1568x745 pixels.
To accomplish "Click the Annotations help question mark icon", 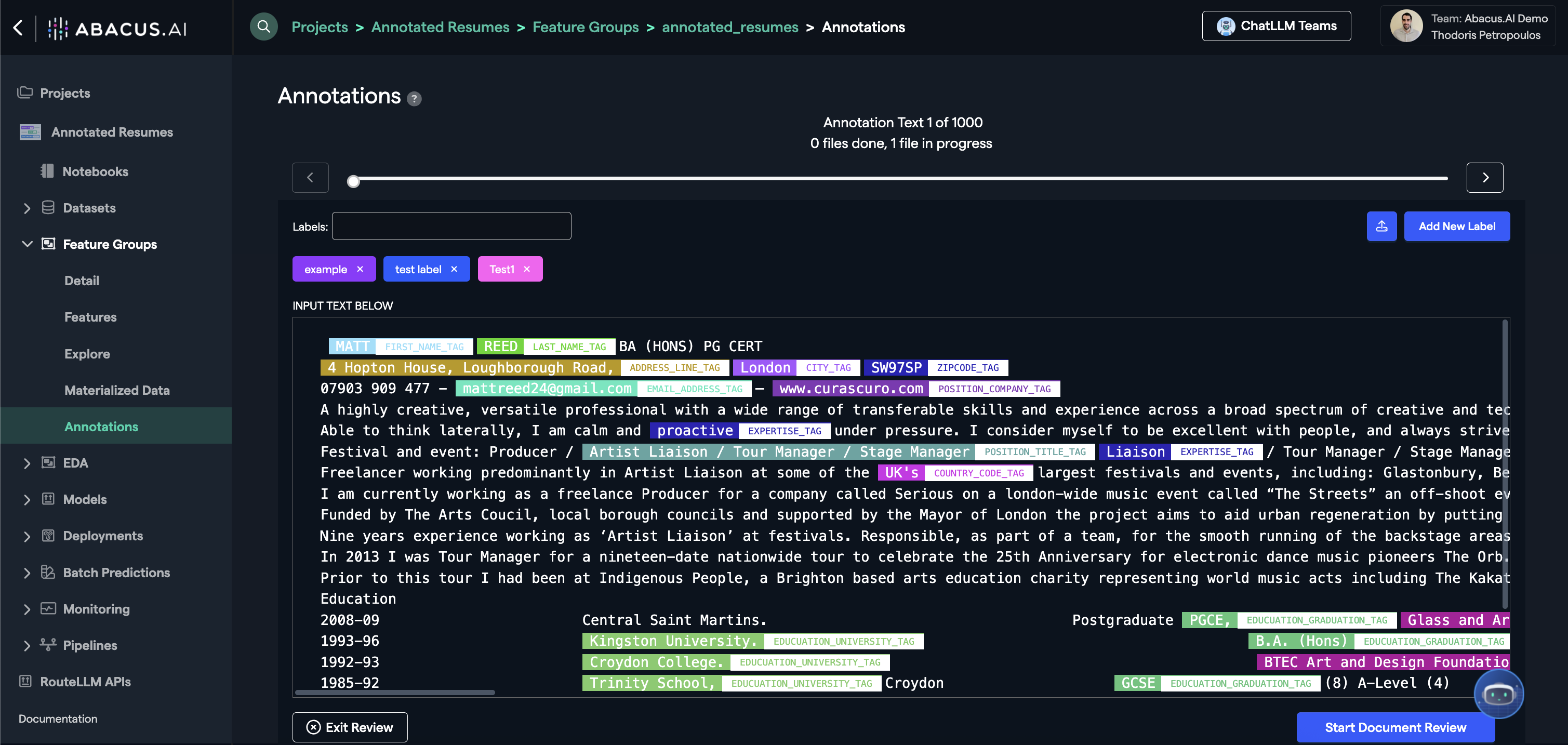I will [x=414, y=99].
